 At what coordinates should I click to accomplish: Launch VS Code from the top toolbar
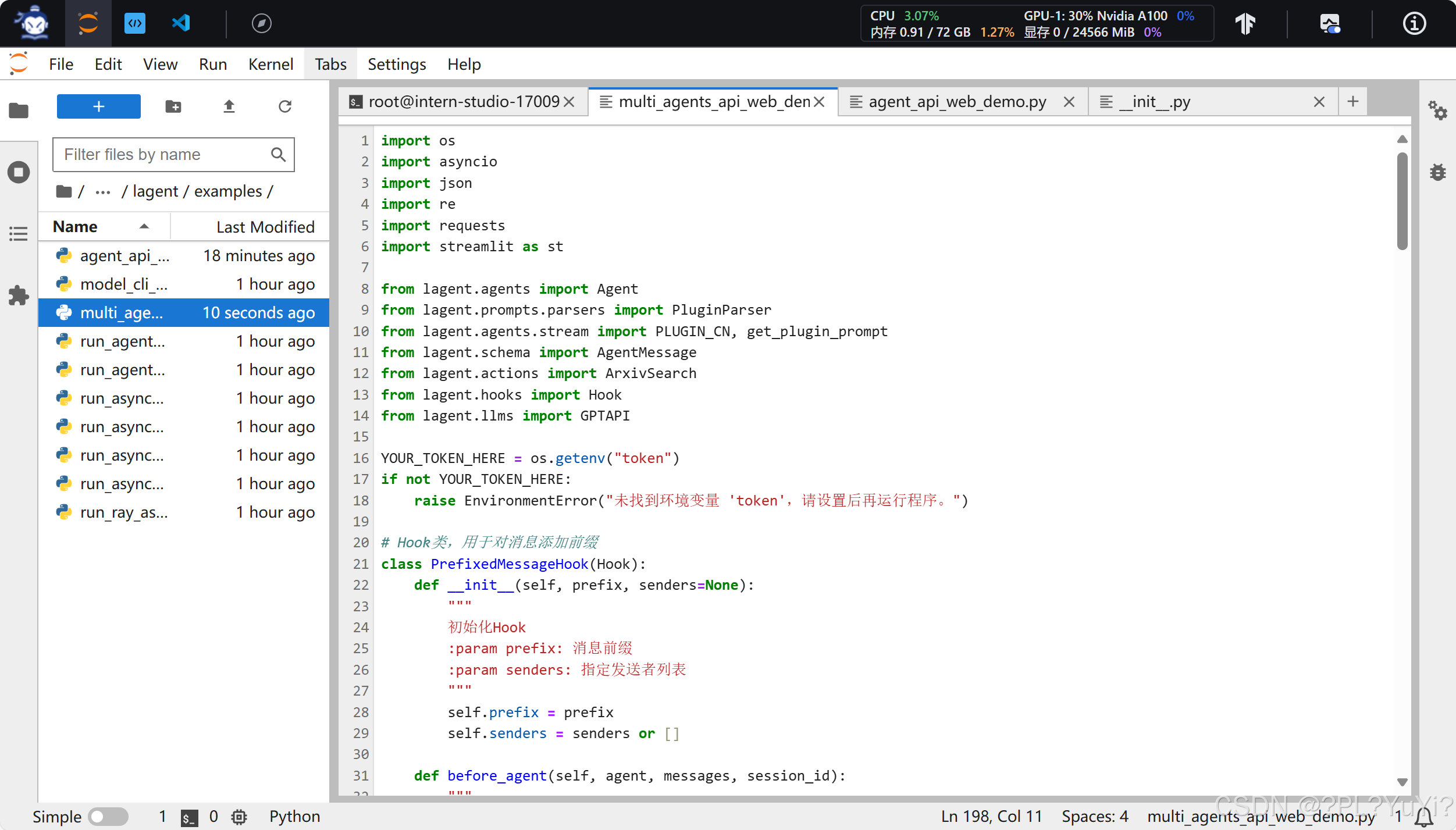tap(181, 23)
